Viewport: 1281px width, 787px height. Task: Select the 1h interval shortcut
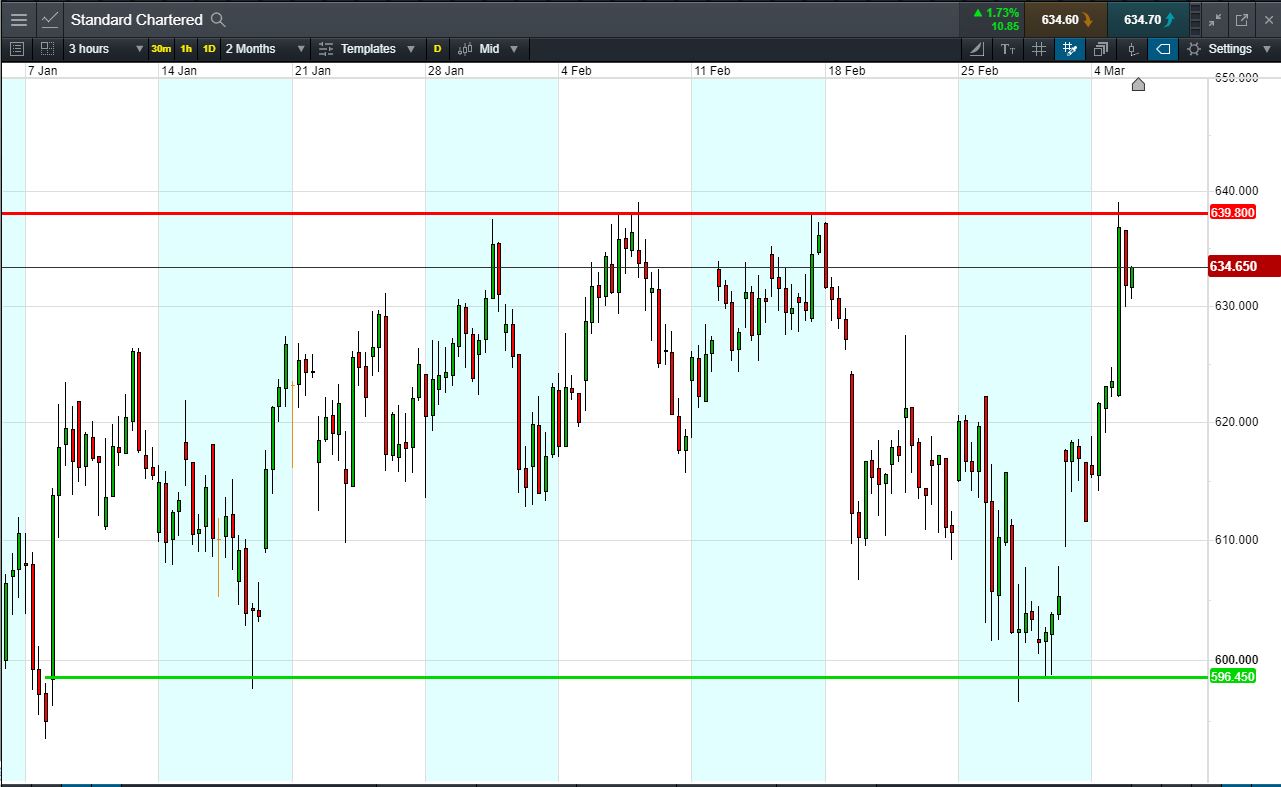tap(186, 48)
